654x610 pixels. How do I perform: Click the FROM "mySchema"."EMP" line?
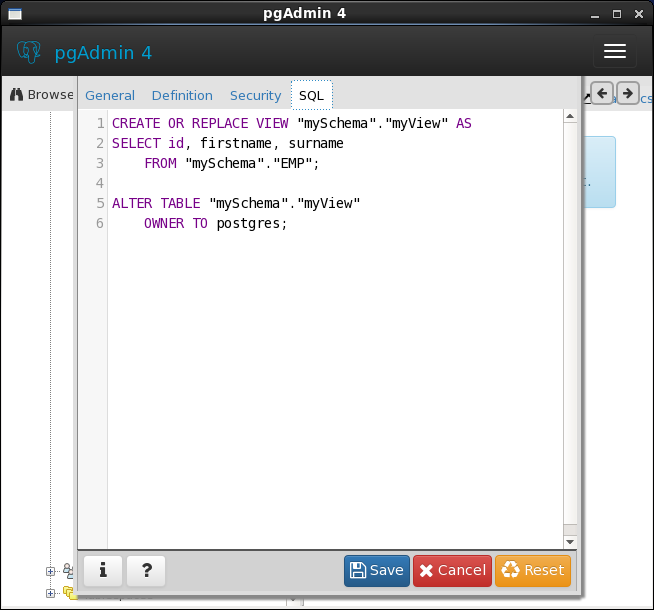coord(232,163)
